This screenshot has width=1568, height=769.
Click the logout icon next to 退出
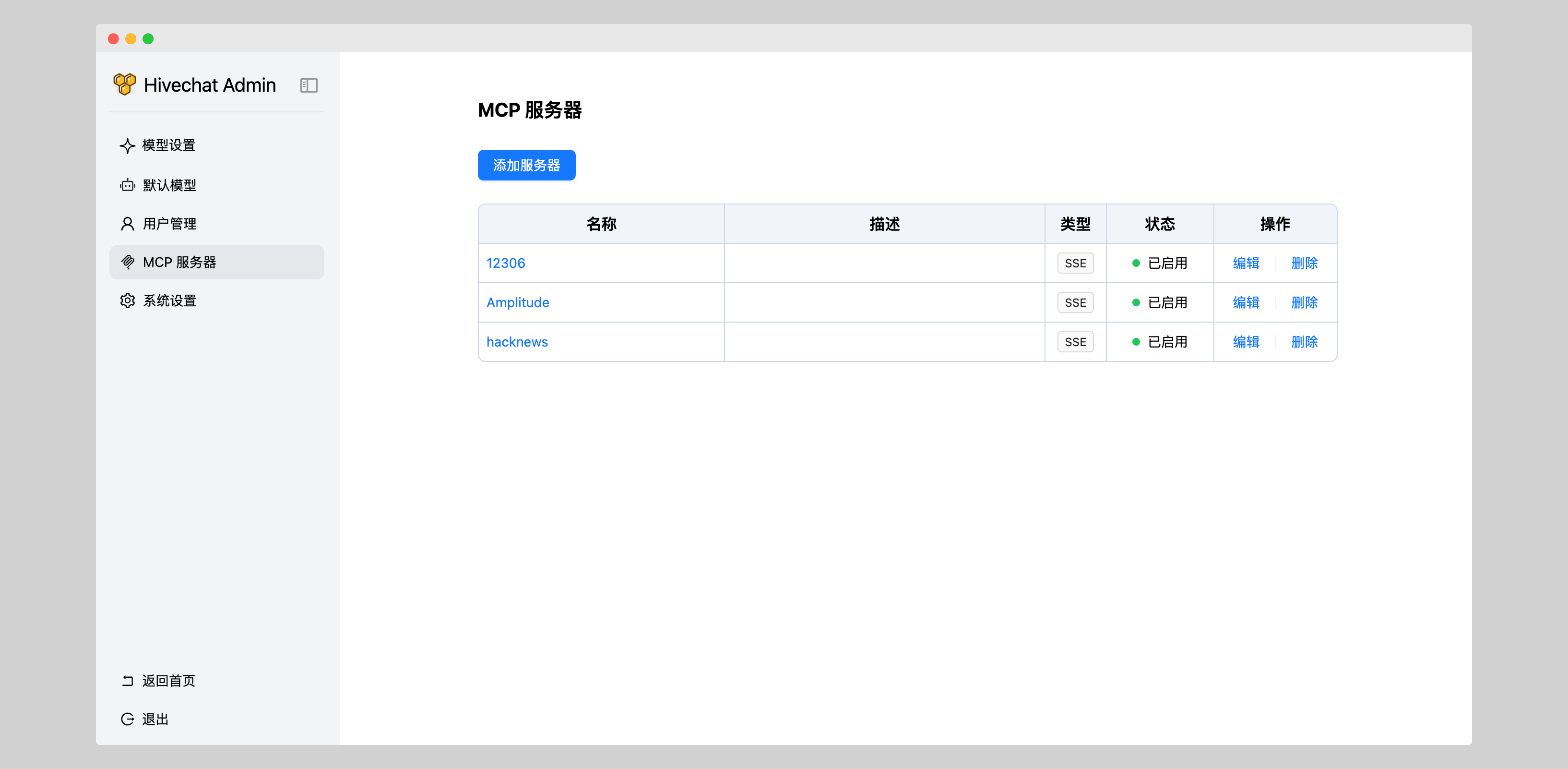tap(127, 719)
